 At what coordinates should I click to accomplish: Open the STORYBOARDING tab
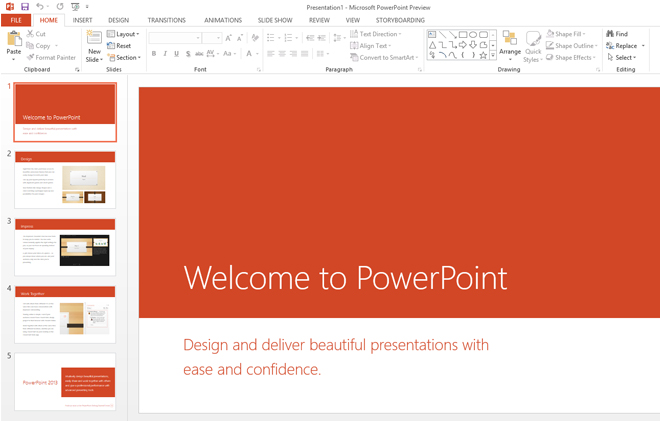400,20
